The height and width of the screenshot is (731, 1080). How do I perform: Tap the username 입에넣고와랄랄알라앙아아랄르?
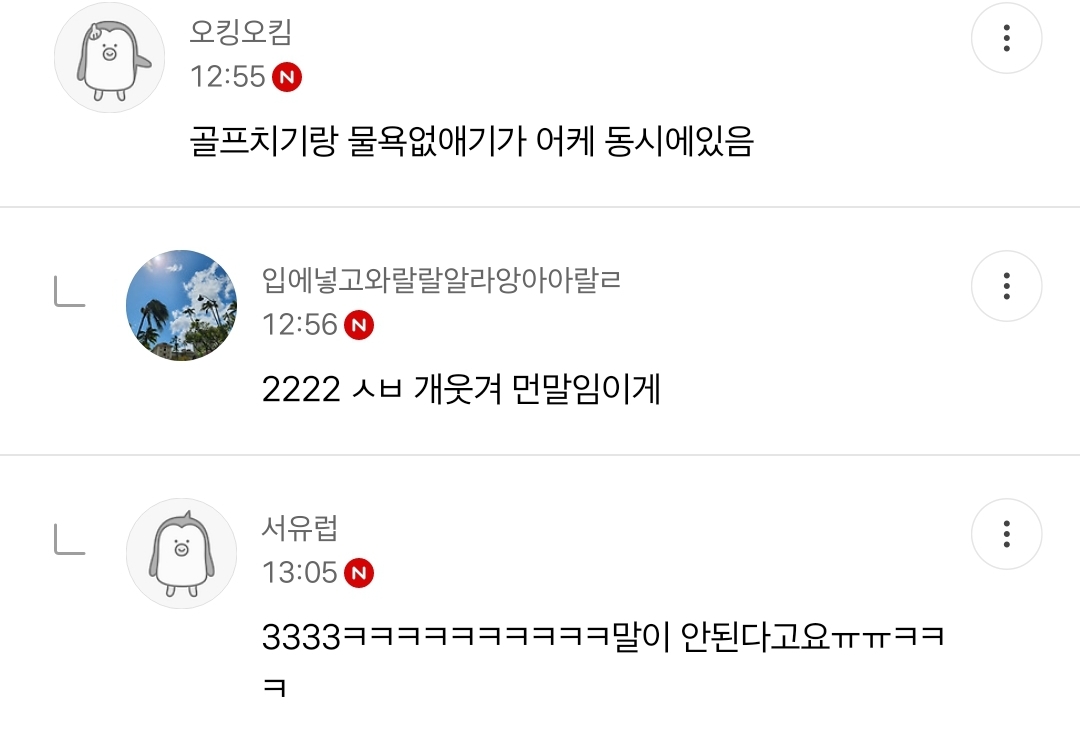(x=442, y=280)
